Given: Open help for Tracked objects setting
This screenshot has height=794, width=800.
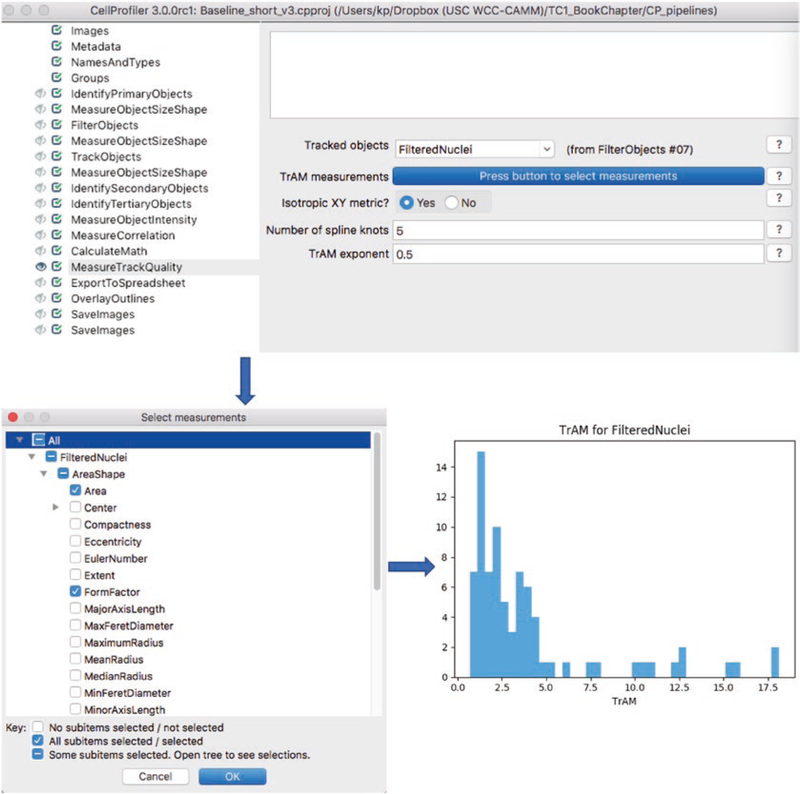Looking at the screenshot, I should tap(778, 146).
